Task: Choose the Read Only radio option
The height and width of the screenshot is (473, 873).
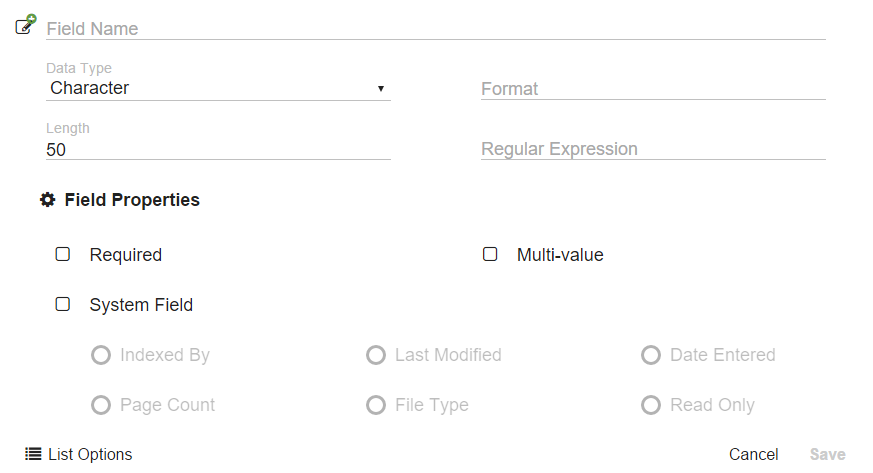Action: pos(651,405)
